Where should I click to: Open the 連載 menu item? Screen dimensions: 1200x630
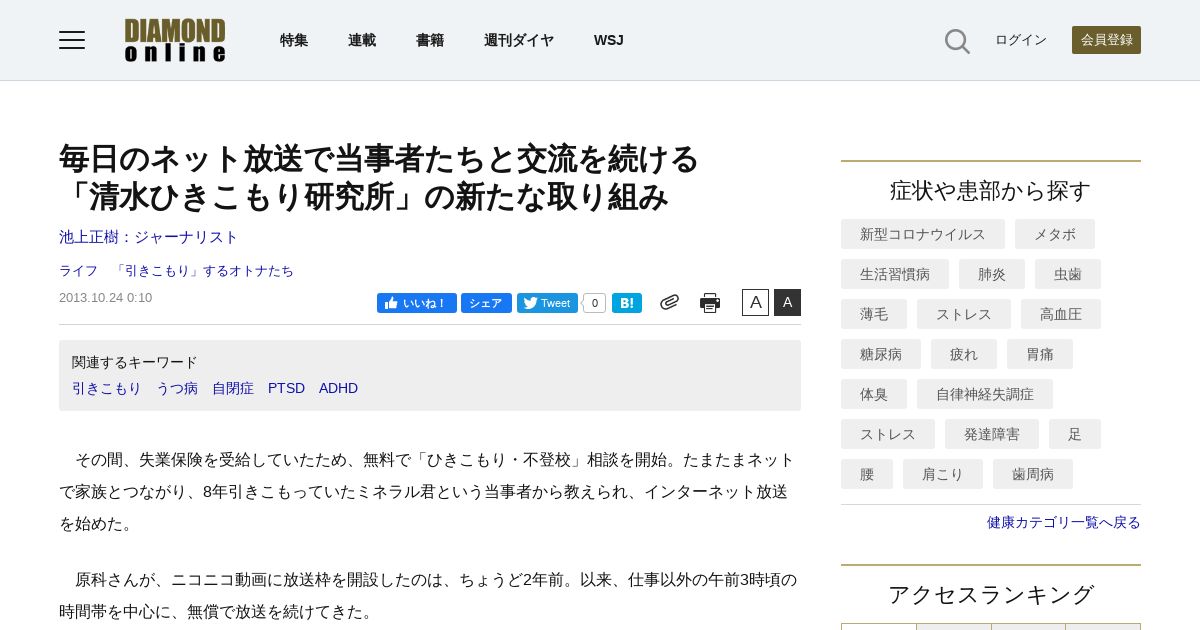coord(362,40)
